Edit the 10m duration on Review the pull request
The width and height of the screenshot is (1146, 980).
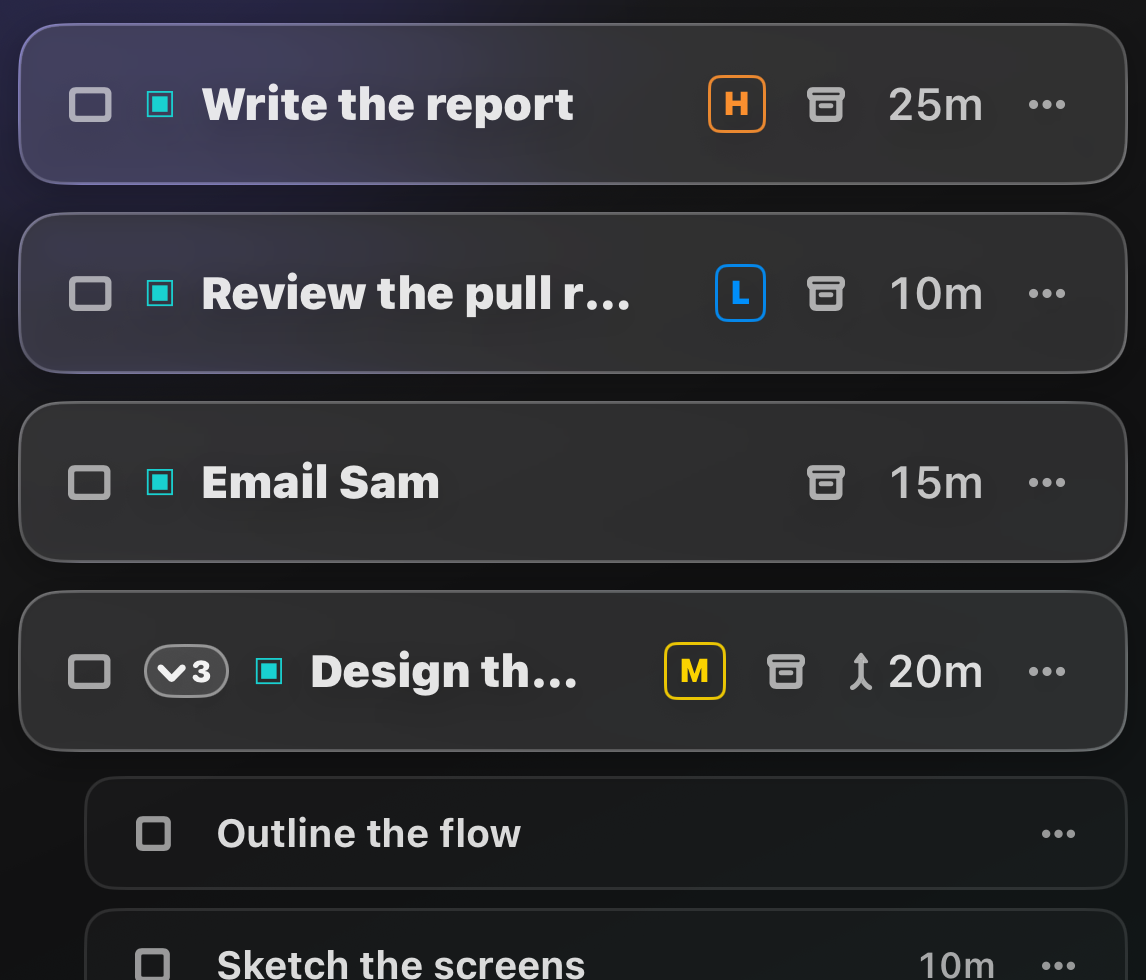coord(936,294)
